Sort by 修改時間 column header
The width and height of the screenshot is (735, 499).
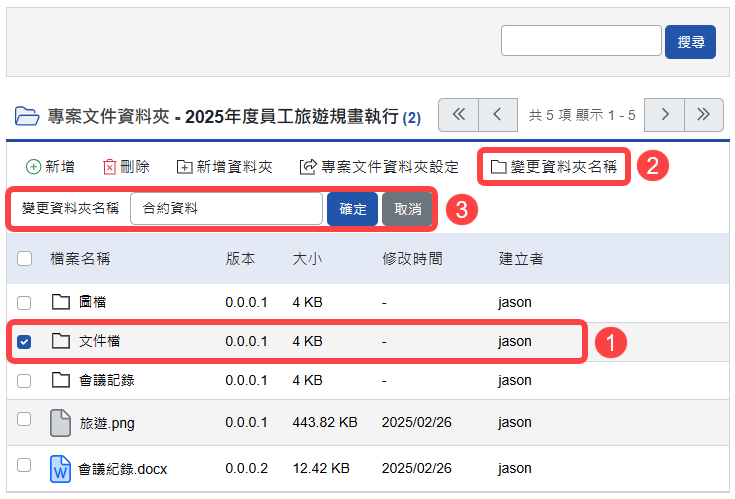(412, 259)
